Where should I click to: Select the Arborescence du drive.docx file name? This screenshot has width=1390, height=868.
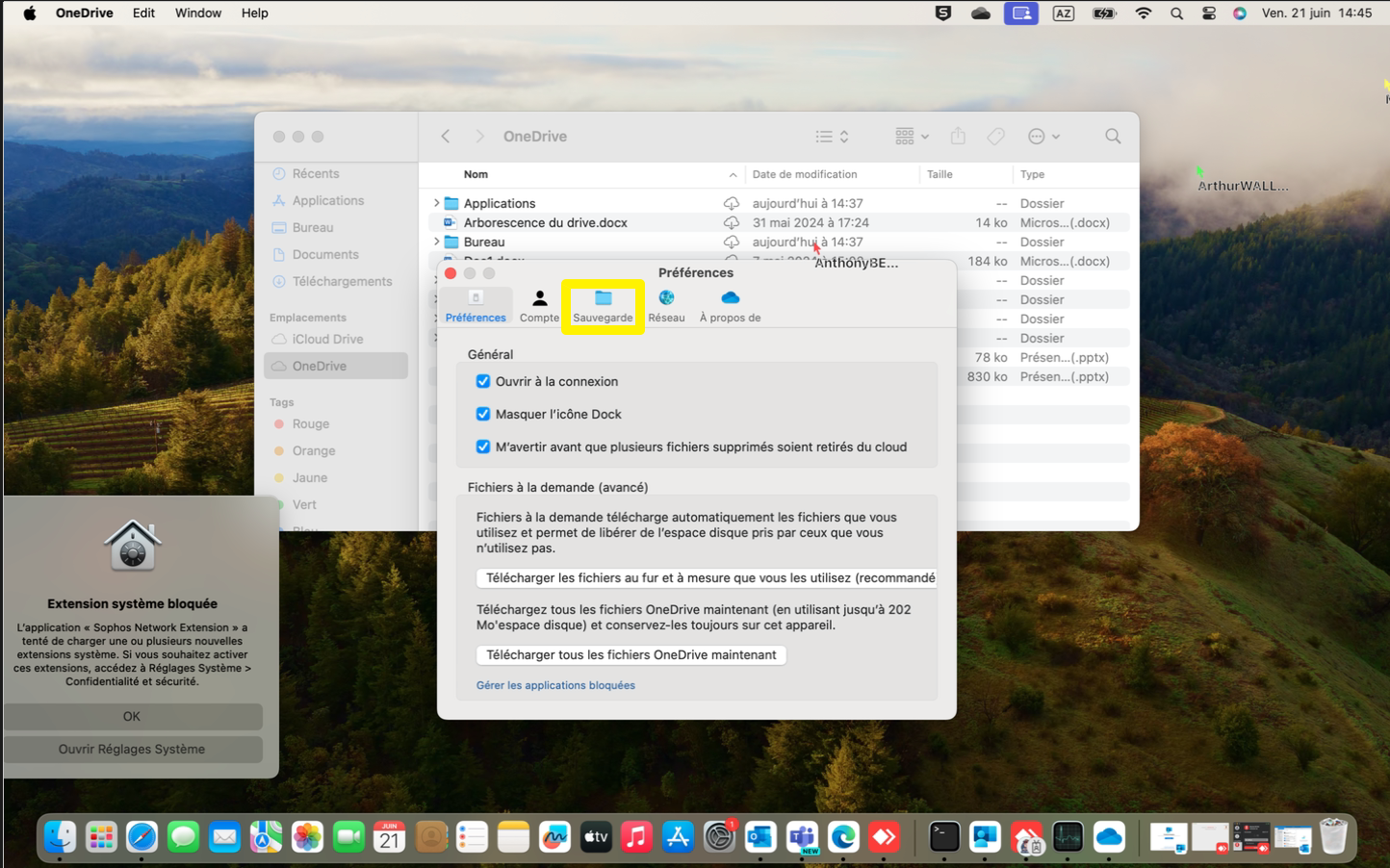coord(546,222)
